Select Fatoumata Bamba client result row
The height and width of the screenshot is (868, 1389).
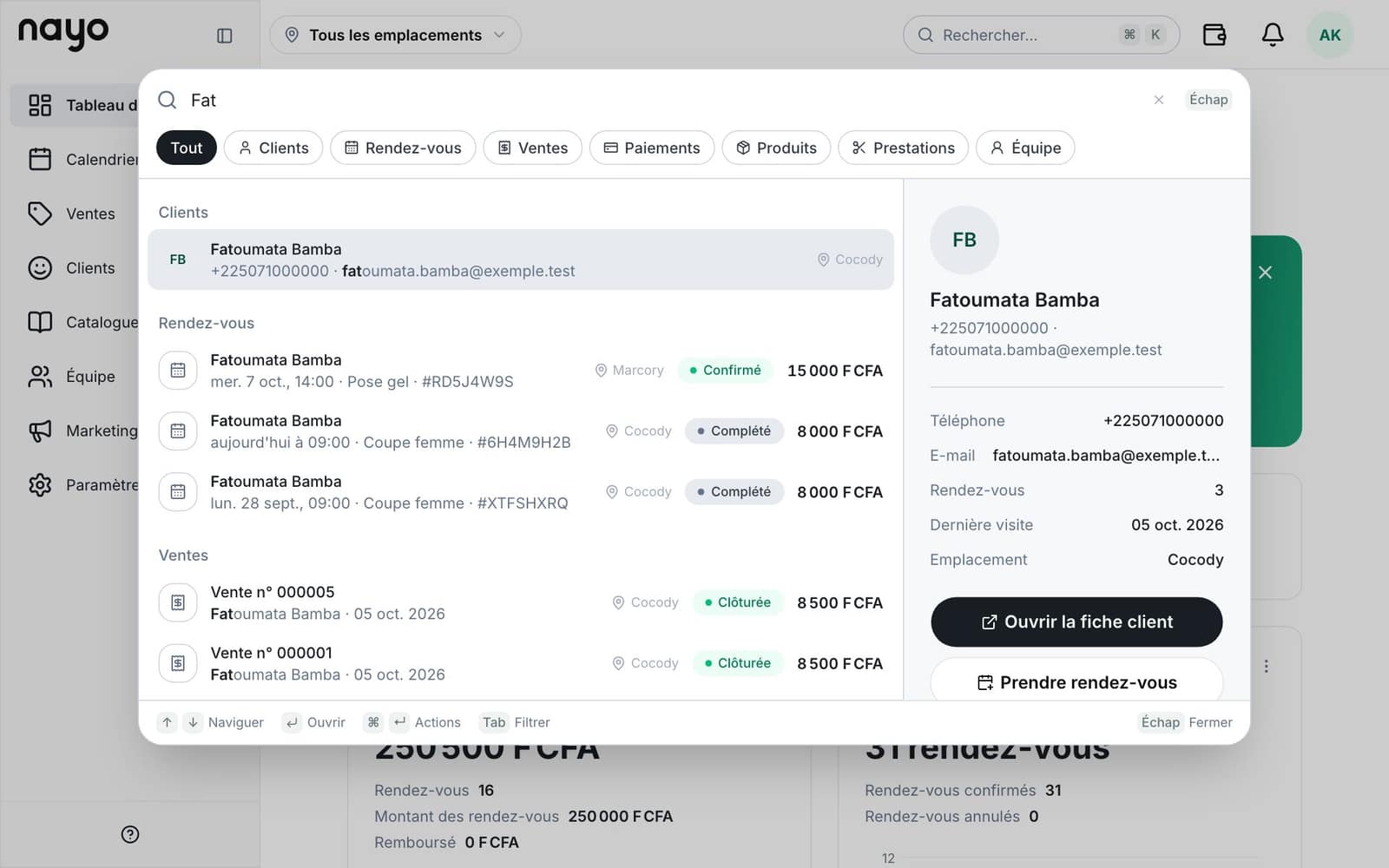[521, 260]
